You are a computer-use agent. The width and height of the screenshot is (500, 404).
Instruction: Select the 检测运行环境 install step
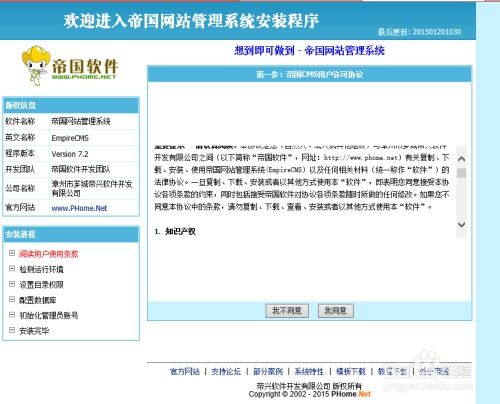click(41, 269)
